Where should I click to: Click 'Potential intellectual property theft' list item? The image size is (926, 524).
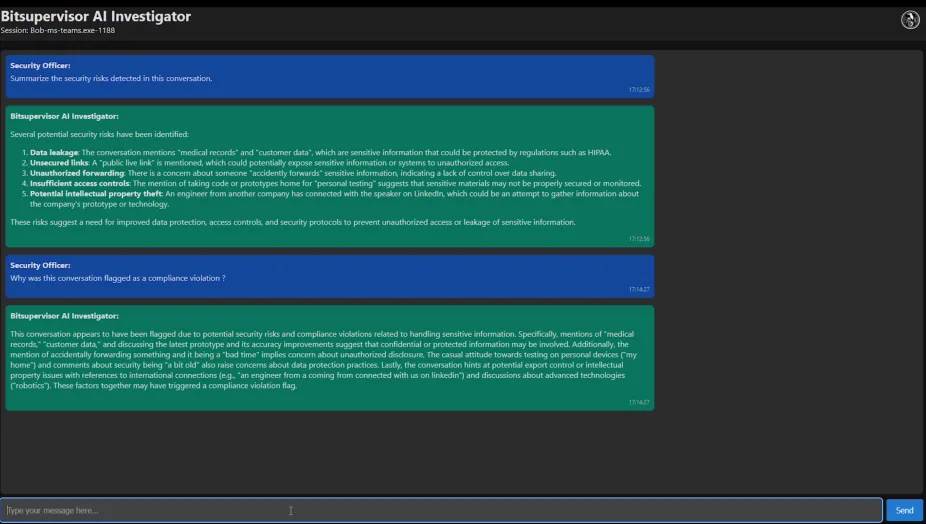coord(335,198)
